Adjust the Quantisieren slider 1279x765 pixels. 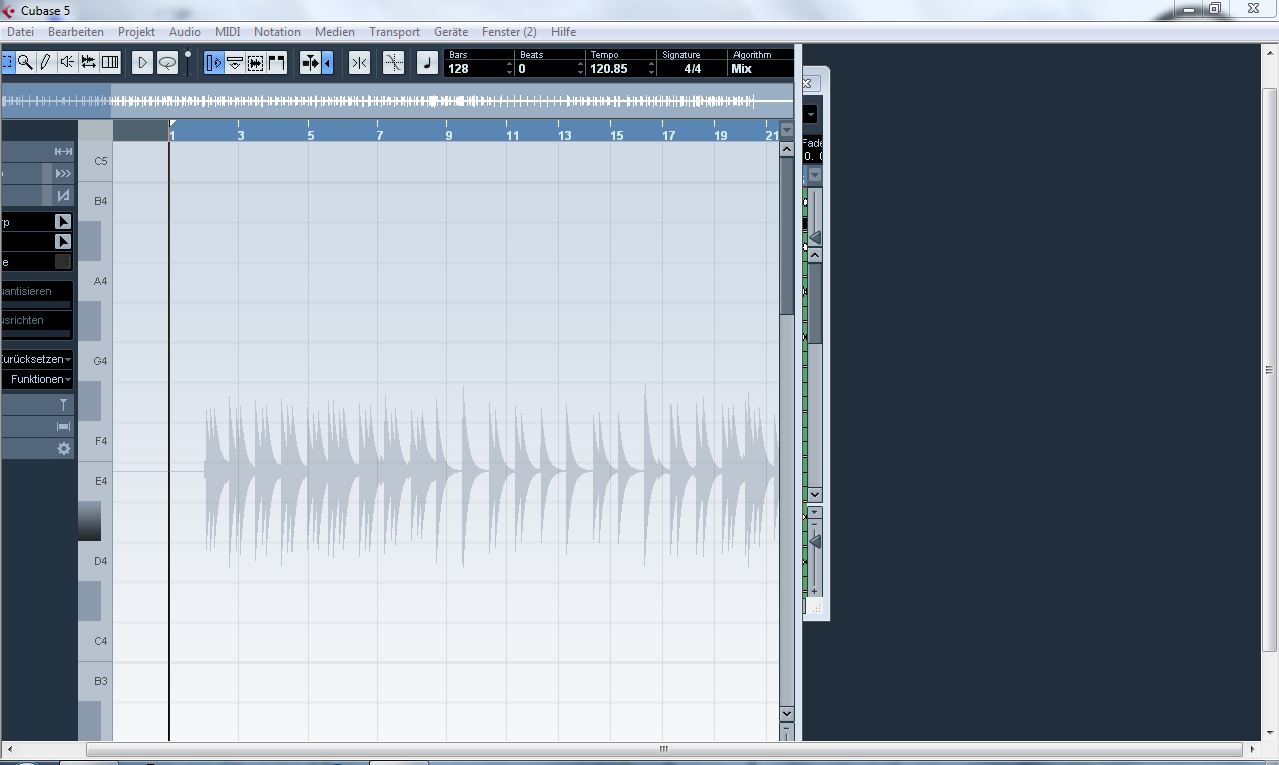35,304
